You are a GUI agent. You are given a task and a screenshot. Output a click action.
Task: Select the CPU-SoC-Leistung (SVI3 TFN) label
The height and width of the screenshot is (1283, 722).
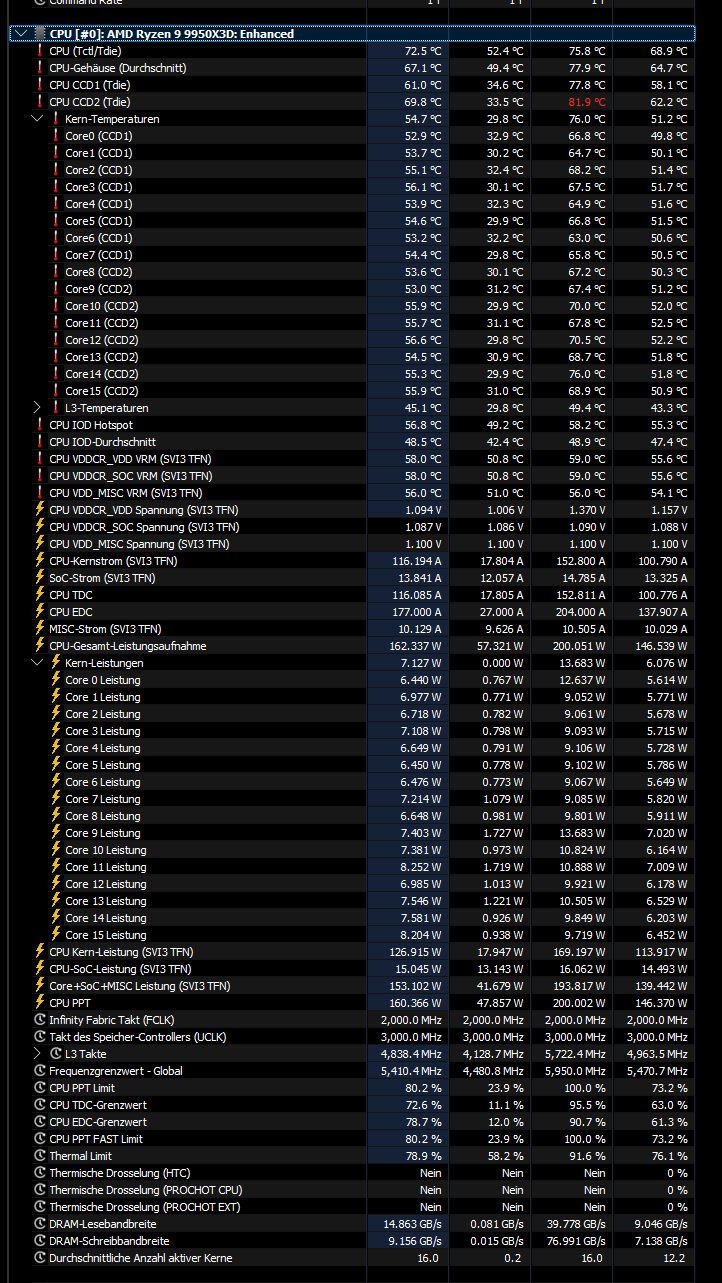pyautogui.click(x=120, y=969)
